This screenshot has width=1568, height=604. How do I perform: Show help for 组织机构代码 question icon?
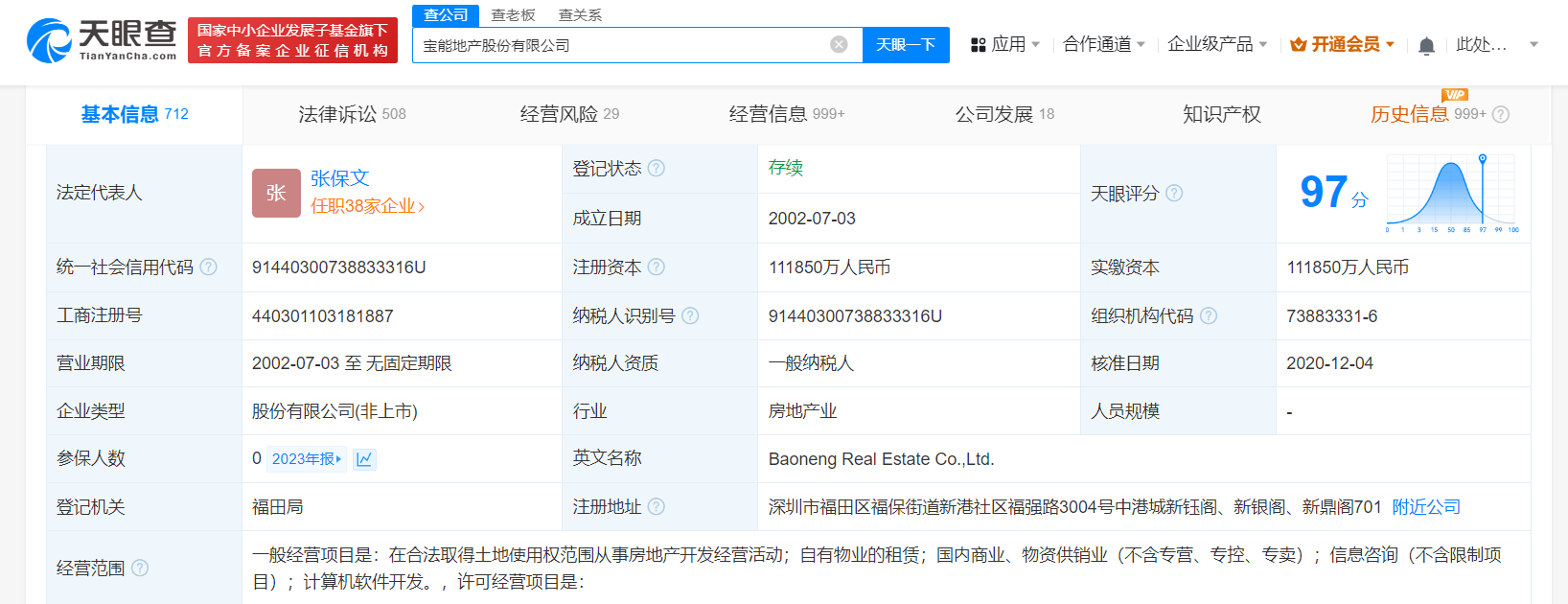[x=1209, y=315]
